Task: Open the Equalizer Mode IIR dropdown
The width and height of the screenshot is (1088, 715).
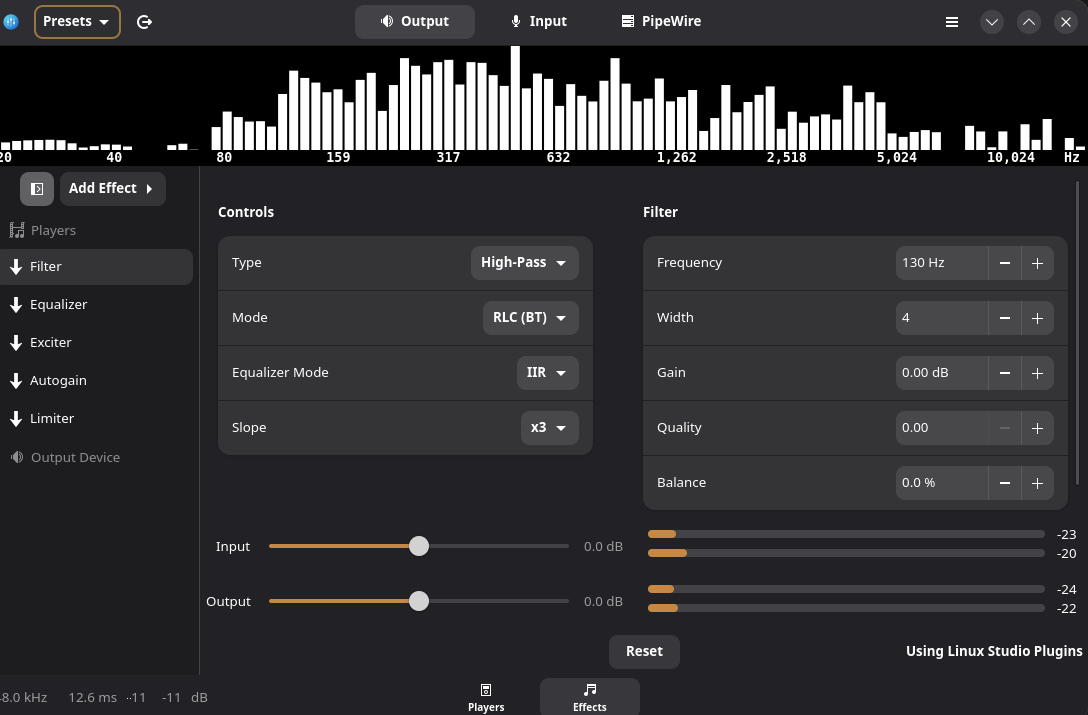Action: (x=547, y=373)
